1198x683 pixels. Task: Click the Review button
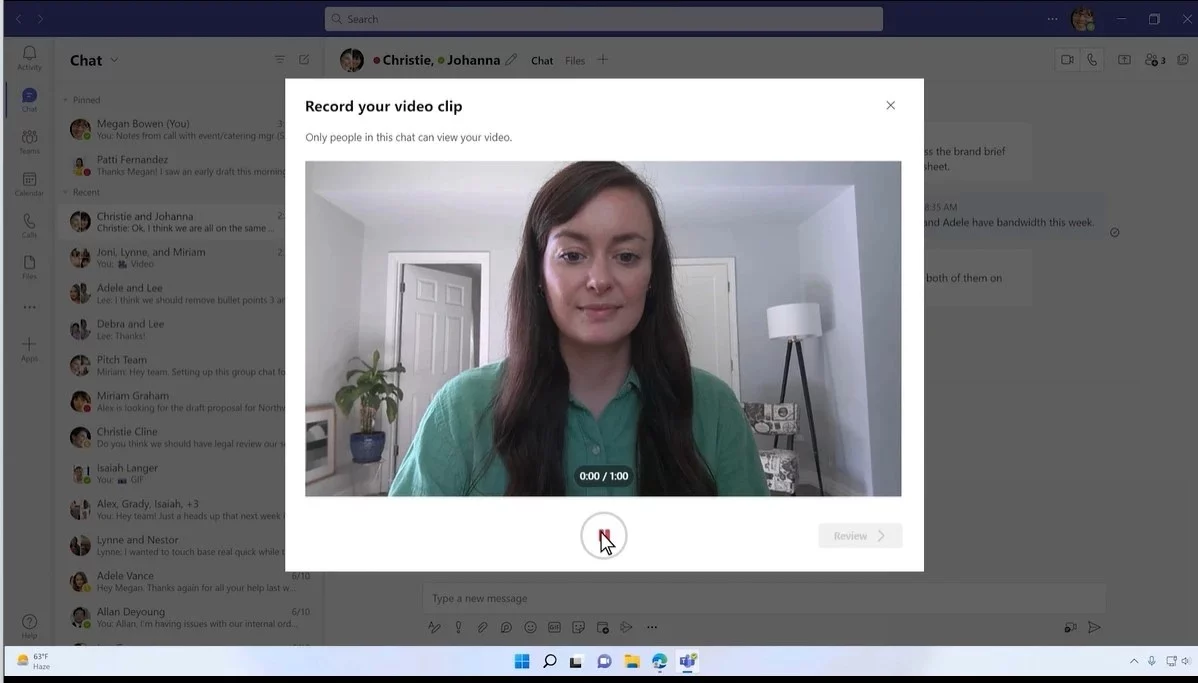pos(859,536)
